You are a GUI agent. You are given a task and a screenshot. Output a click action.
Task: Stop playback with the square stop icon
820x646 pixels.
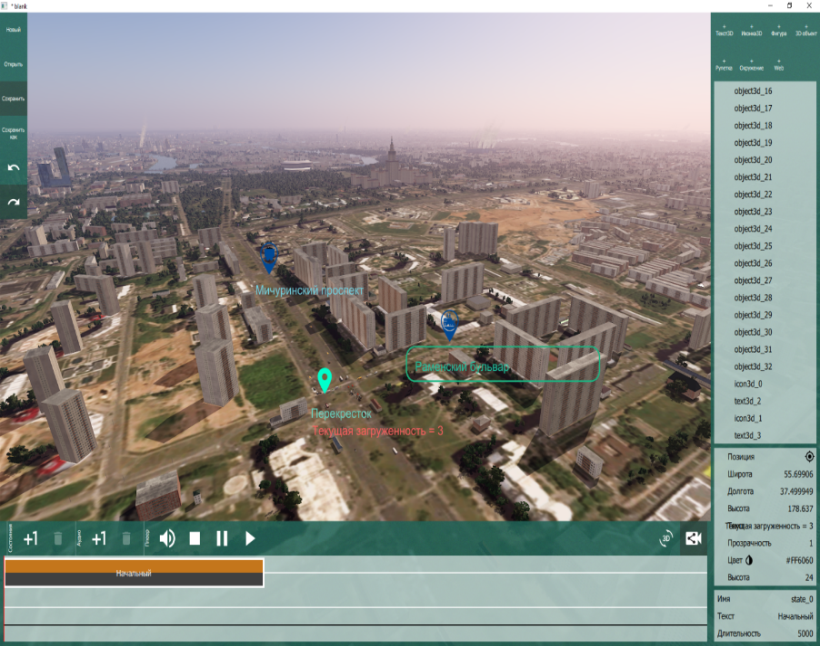click(195, 539)
